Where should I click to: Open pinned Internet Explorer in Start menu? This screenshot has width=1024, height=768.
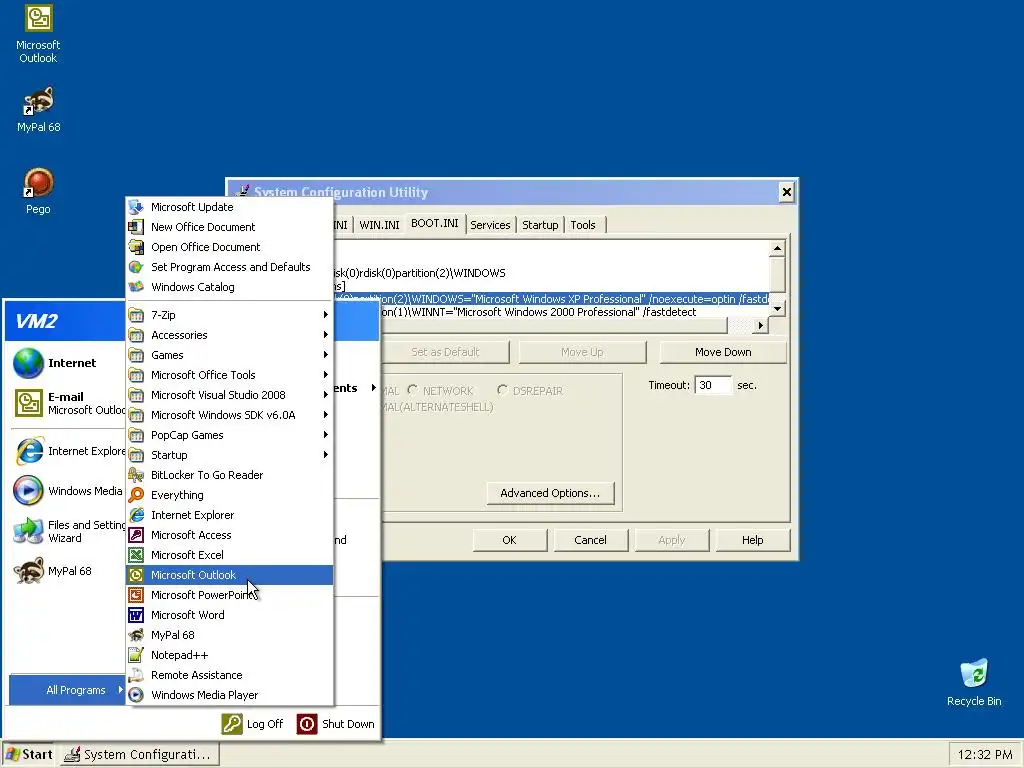(68, 451)
